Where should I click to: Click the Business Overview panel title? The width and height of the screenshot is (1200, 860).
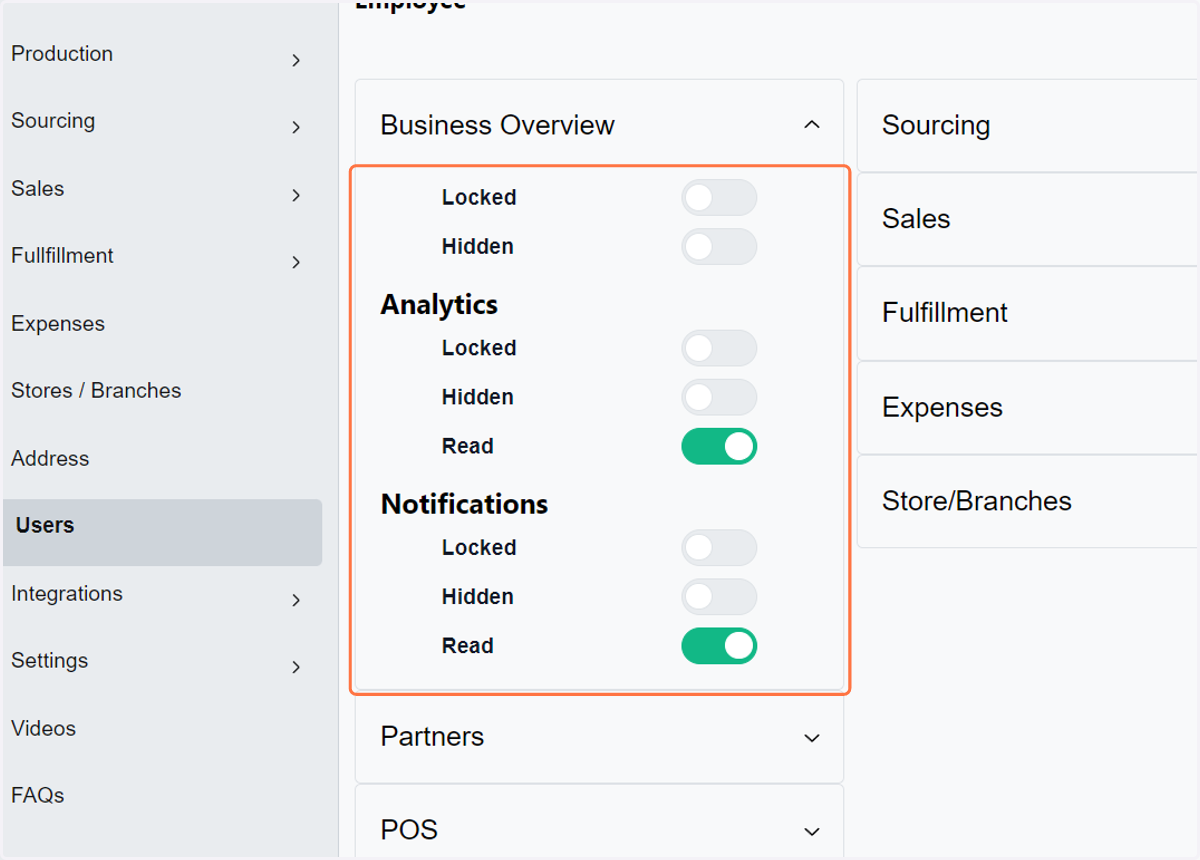497,125
